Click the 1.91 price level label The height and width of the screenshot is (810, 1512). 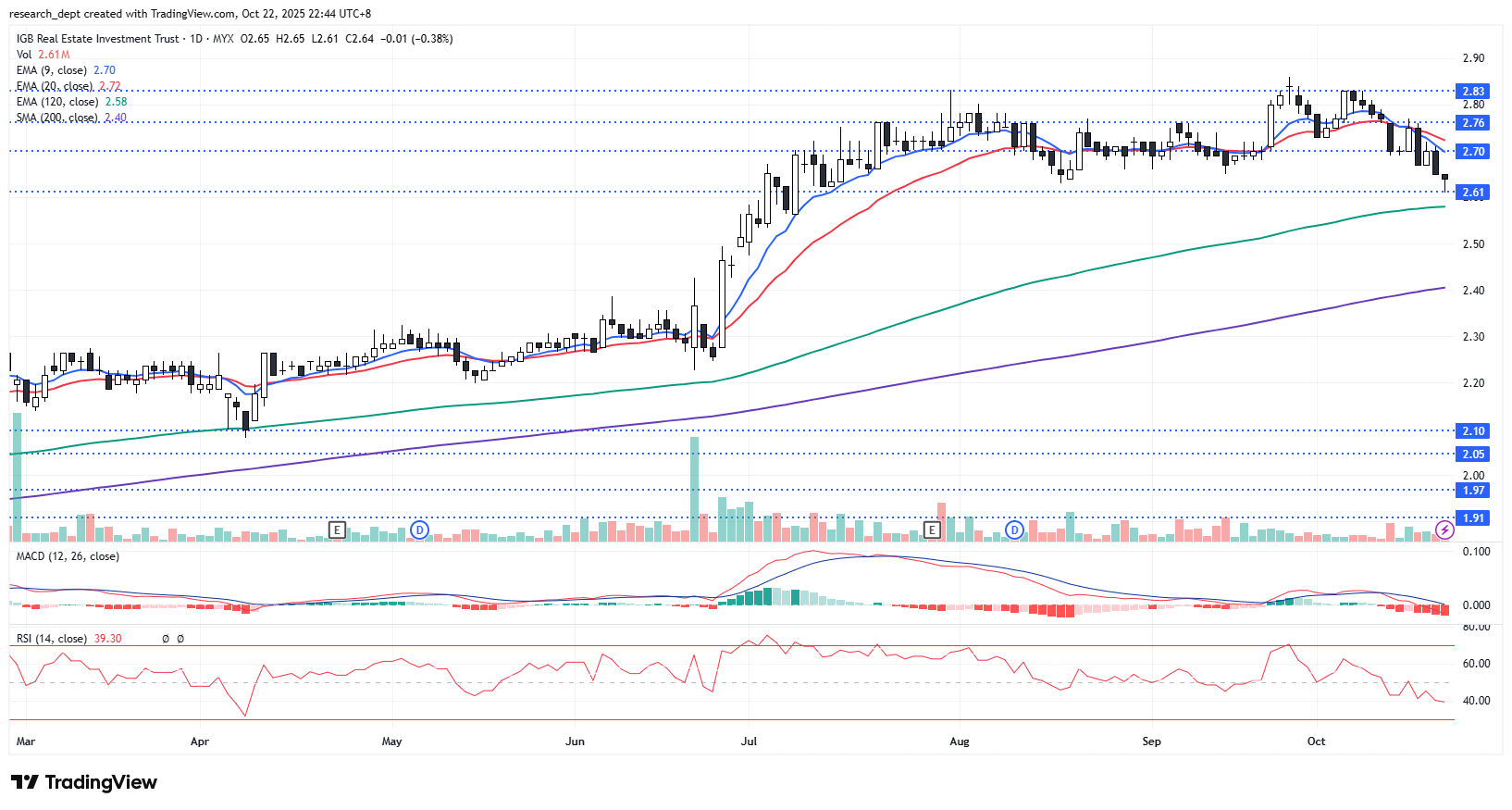(x=1473, y=518)
